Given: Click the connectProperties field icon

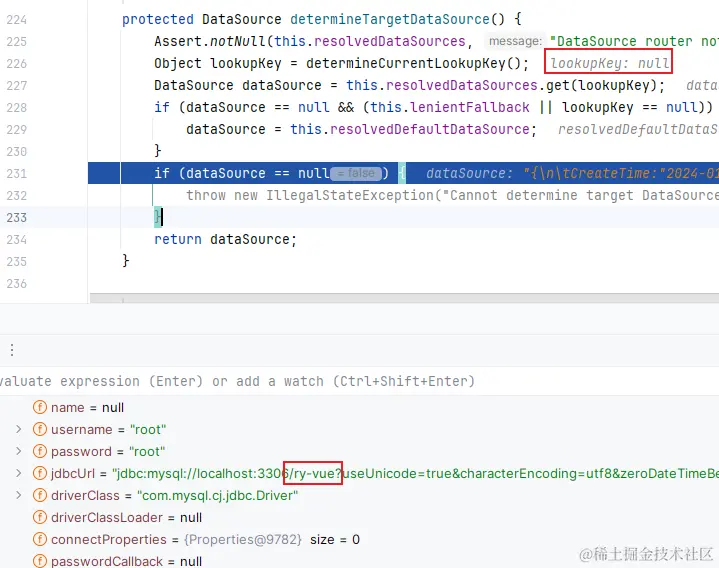Looking at the screenshot, I should (40, 539).
